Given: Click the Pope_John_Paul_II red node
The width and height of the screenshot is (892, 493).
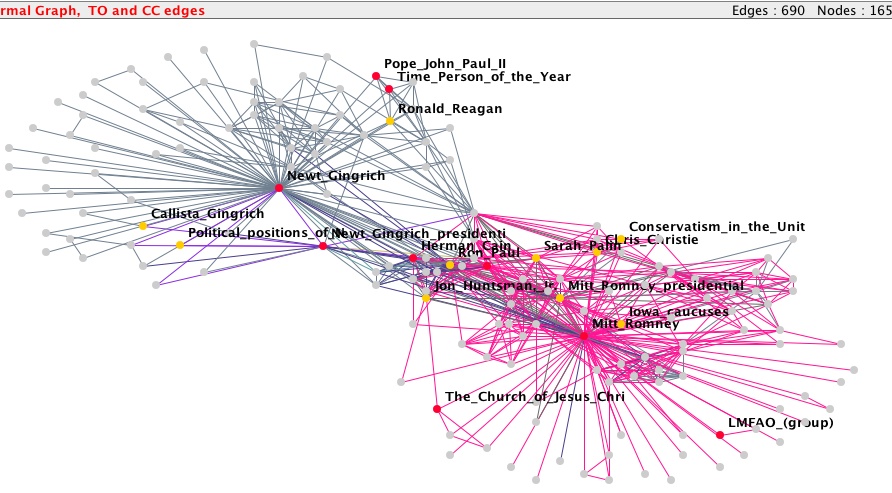Looking at the screenshot, I should (376, 76).
